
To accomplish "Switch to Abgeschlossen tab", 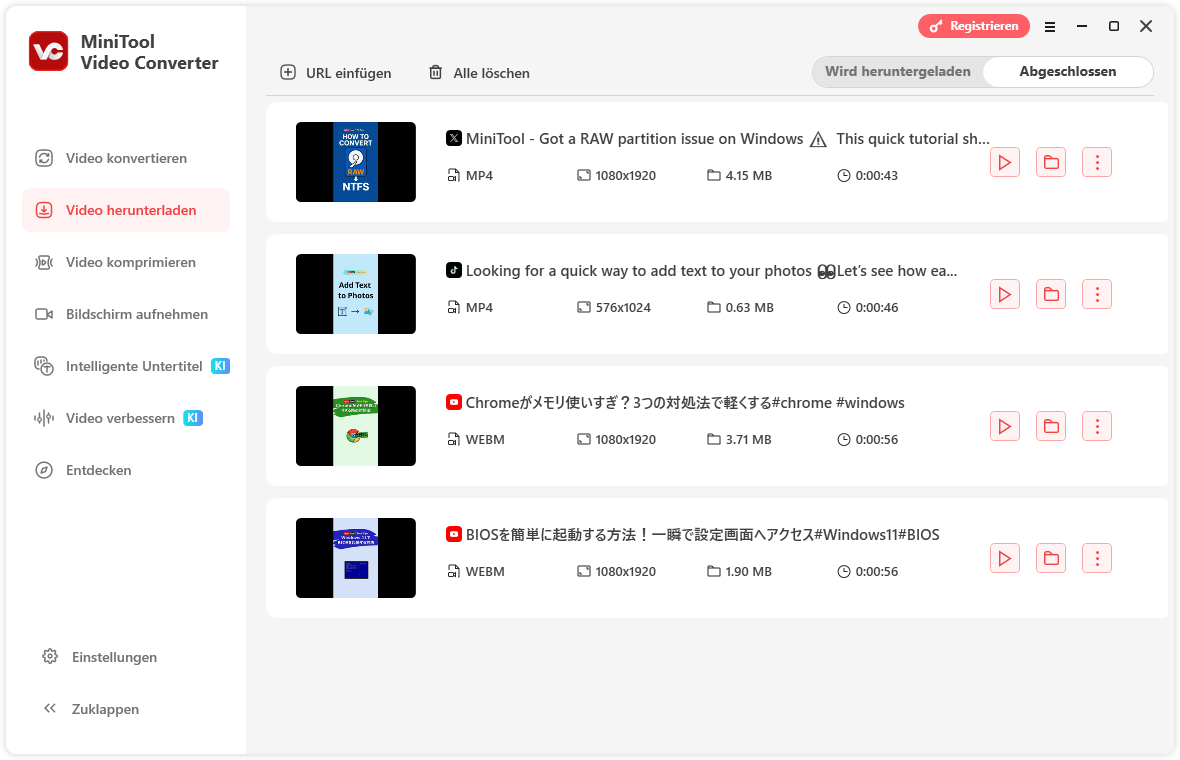I will [x=1067, y=71].
